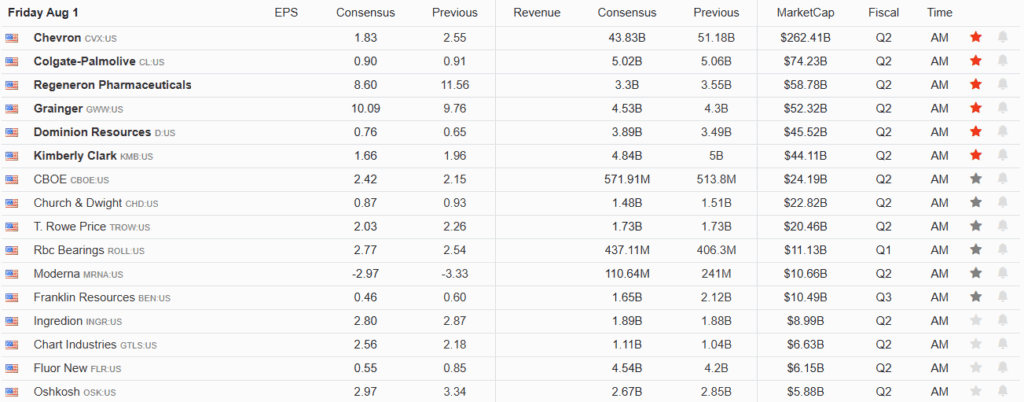Click the EPS column header
This screenshot has width=1024, height=402.
[x=286, y=12]
